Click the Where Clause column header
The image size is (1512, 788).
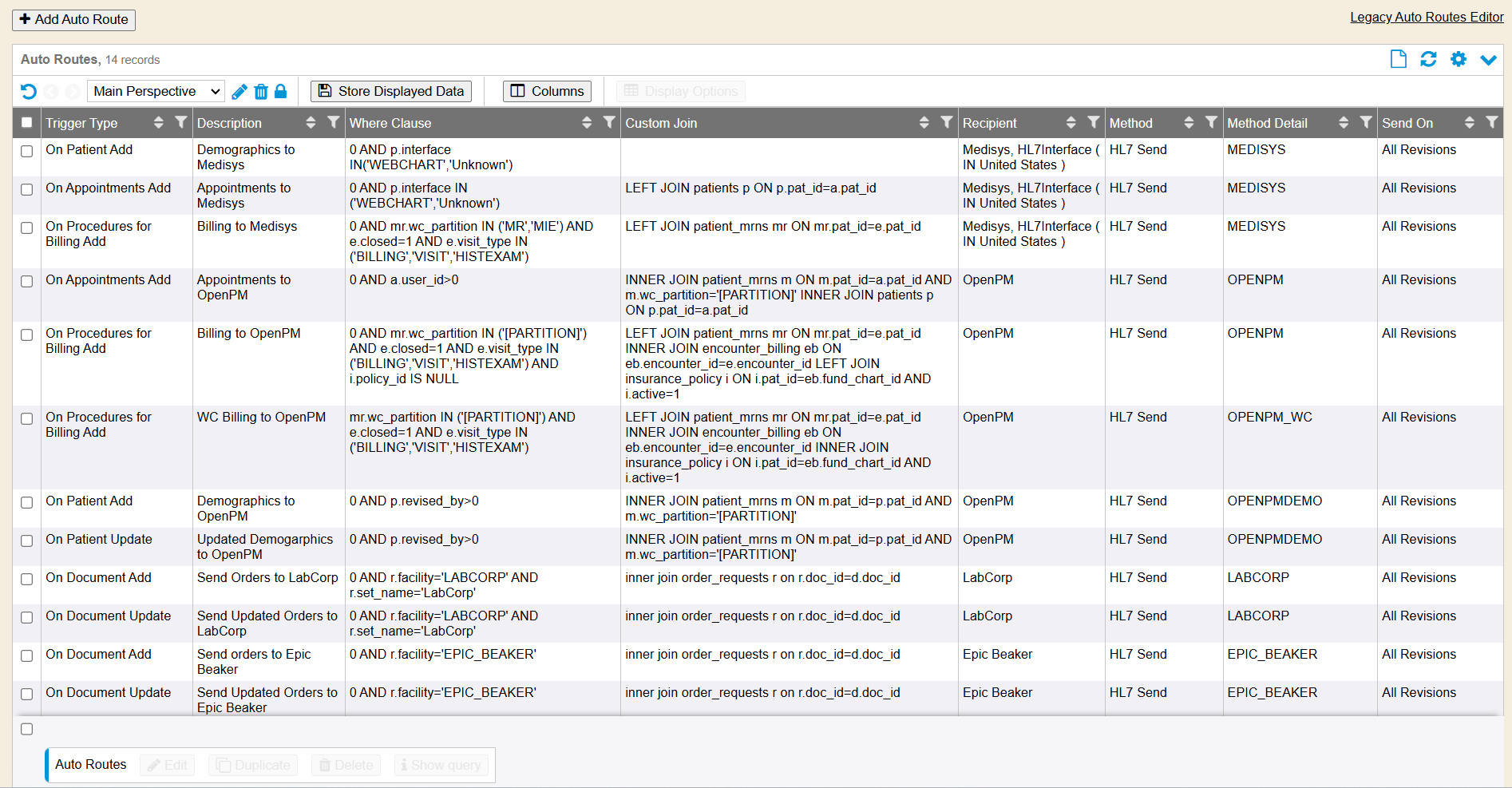tap(390, 123)
